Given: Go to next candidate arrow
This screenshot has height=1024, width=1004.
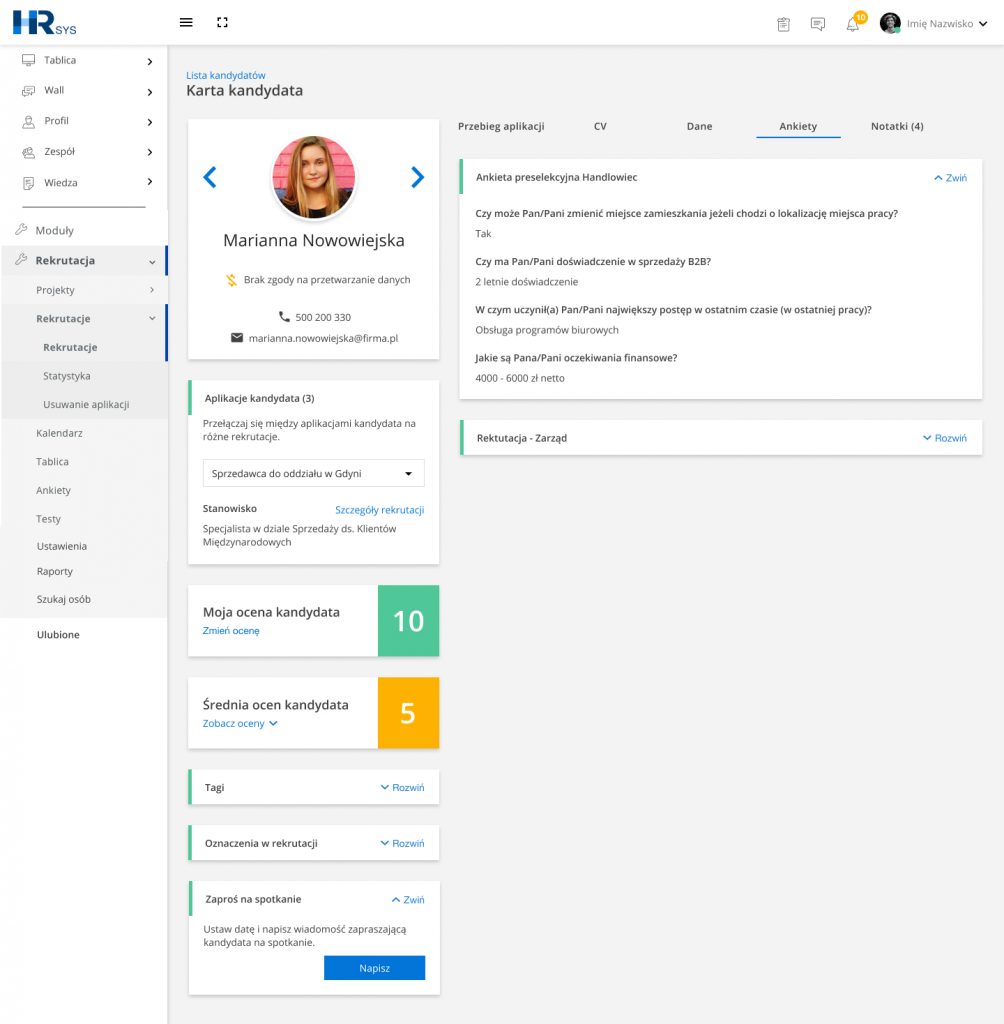Looking at the screenshot, I should click(x=417, y=177).
